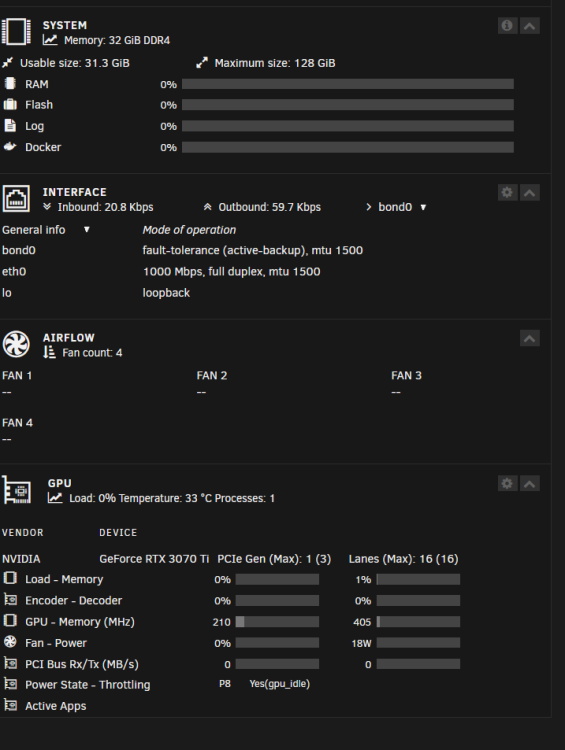Viewport: 565px width, 750px height.
Task: Click the System info icon button
Action: tap(507, 25)
